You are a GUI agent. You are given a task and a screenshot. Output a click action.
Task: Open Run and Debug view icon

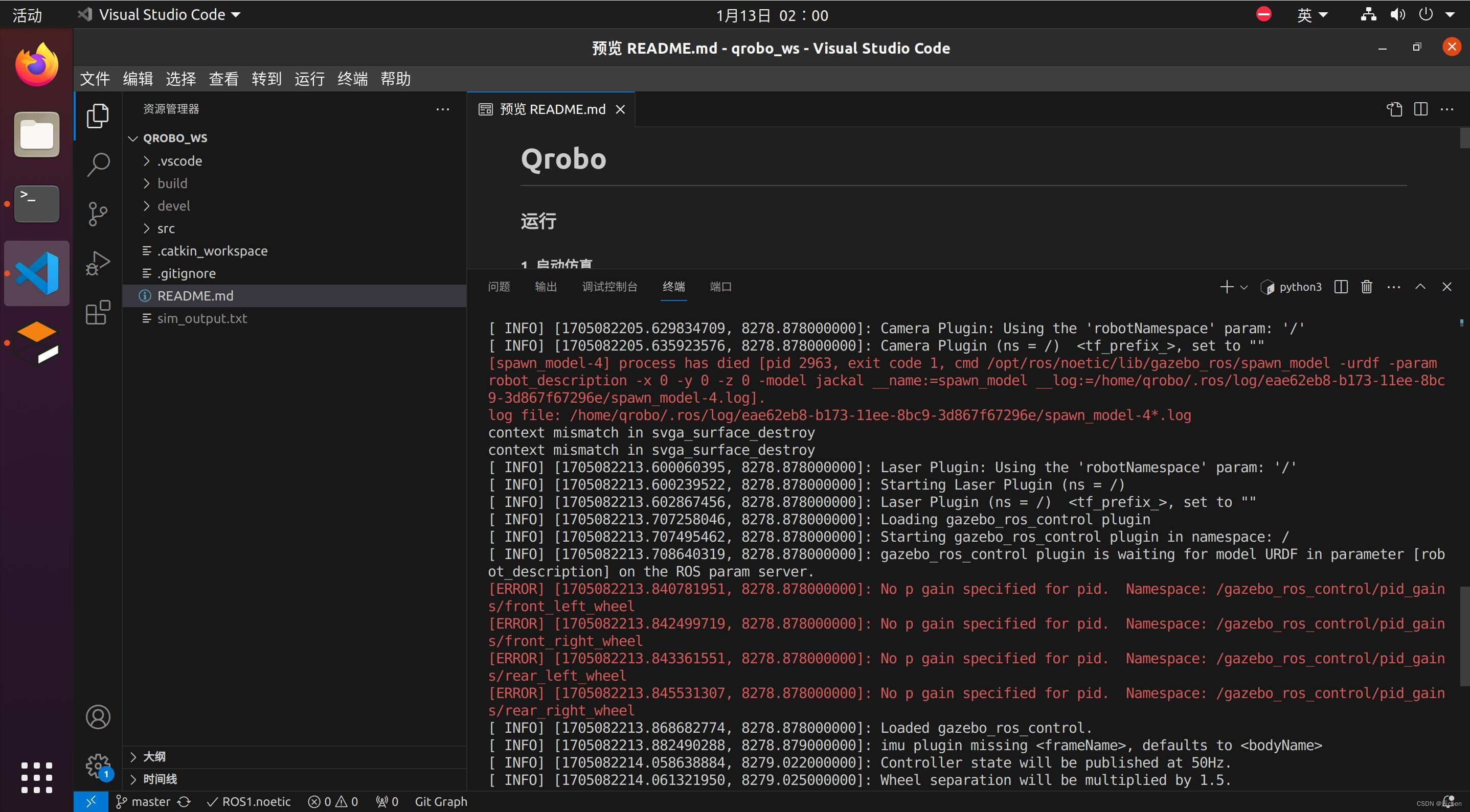pyautogui.click(x=98, y=263)
